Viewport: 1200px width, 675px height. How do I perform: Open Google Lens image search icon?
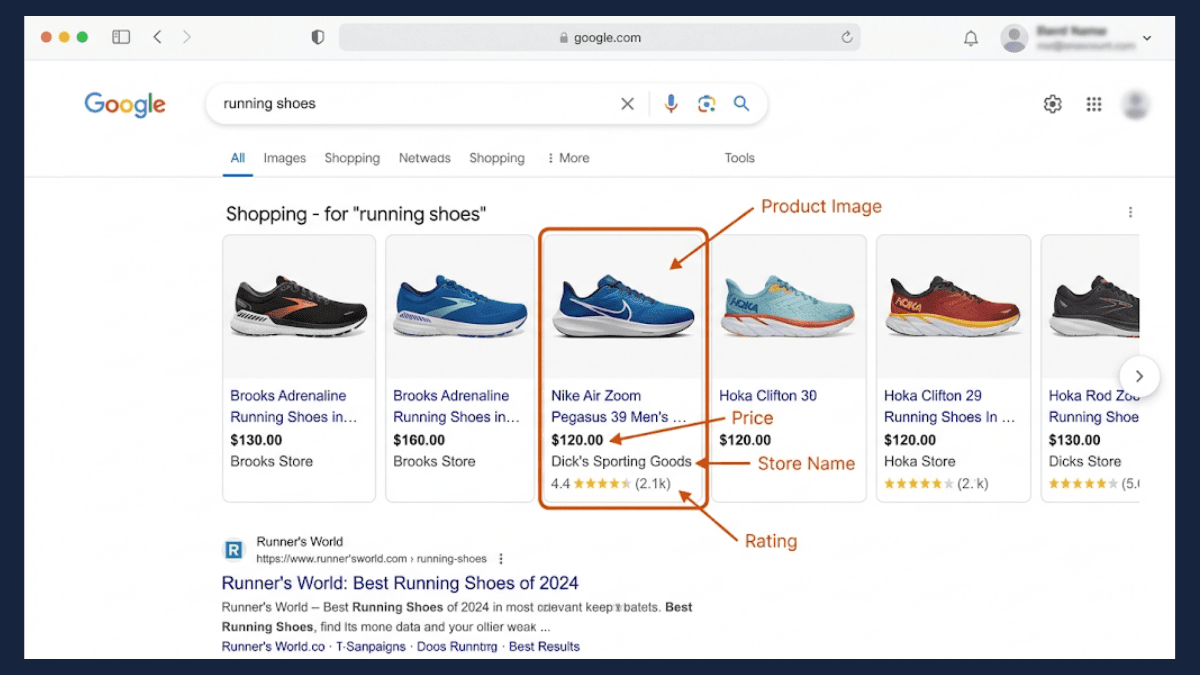[x=707, y=103]
